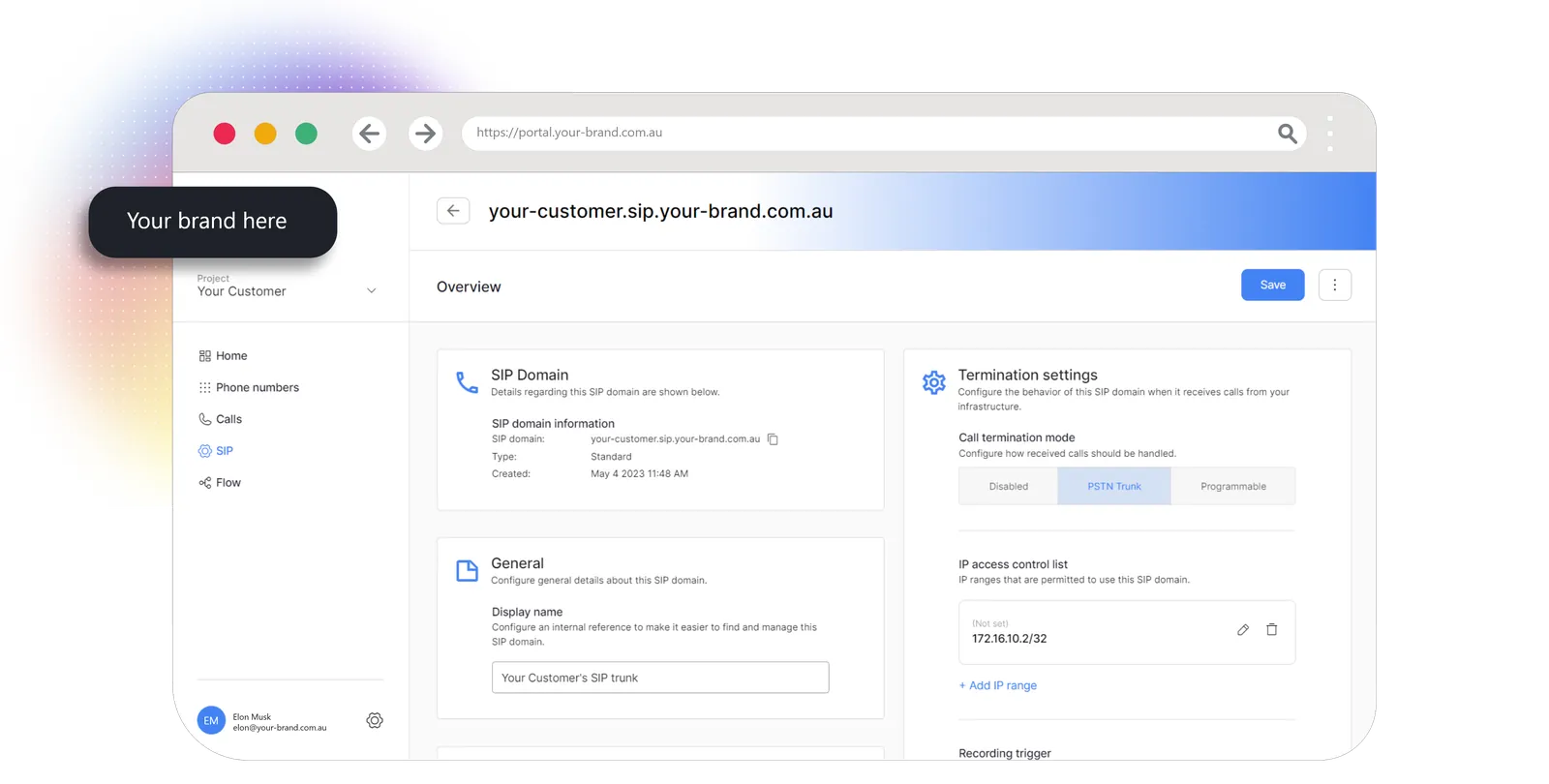Set call termination mode to PSTN Trunk

click(1114, 486)
